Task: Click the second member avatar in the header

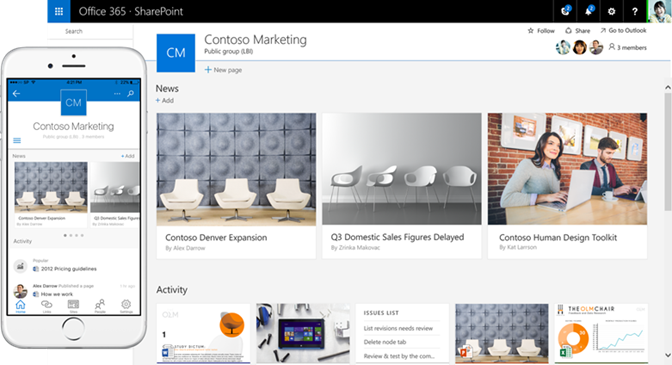Action: [579, 48]
